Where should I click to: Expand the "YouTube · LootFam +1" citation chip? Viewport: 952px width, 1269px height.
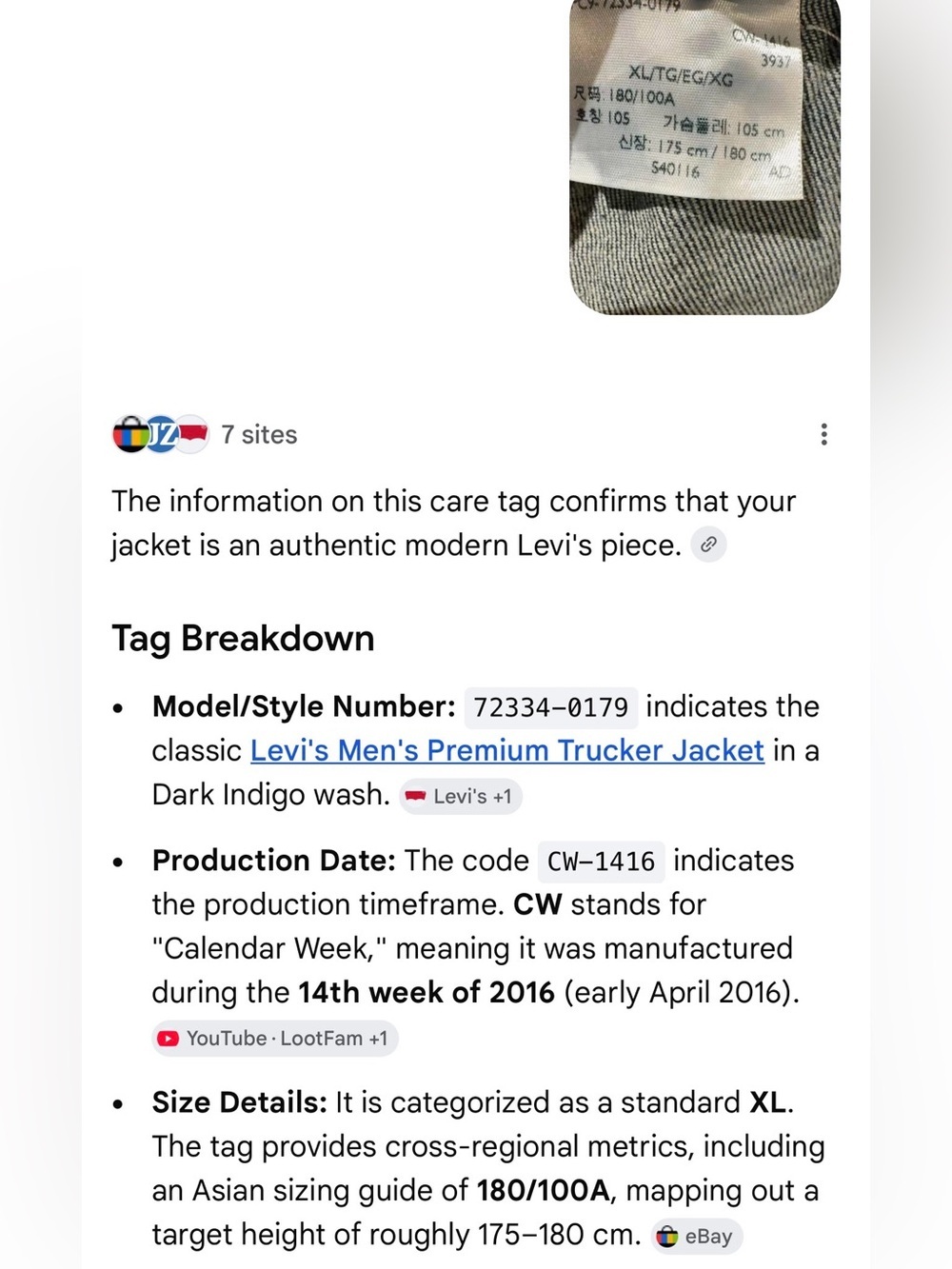pos(274,1039)
